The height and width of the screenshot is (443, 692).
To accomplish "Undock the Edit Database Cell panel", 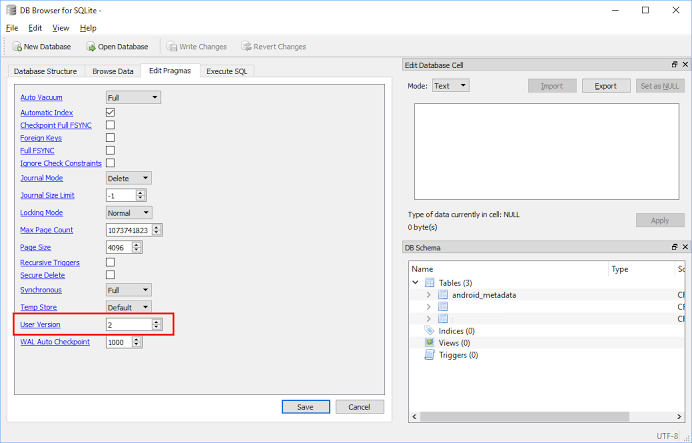I will pyautogui.click(x=674, y=64).
